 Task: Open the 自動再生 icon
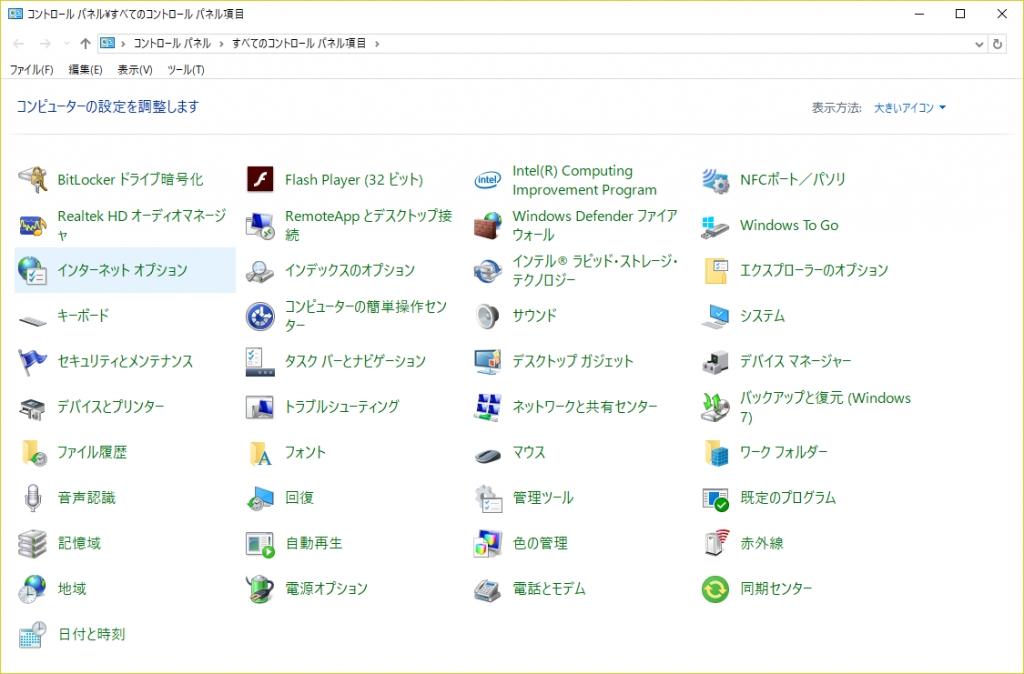[260, 543]
